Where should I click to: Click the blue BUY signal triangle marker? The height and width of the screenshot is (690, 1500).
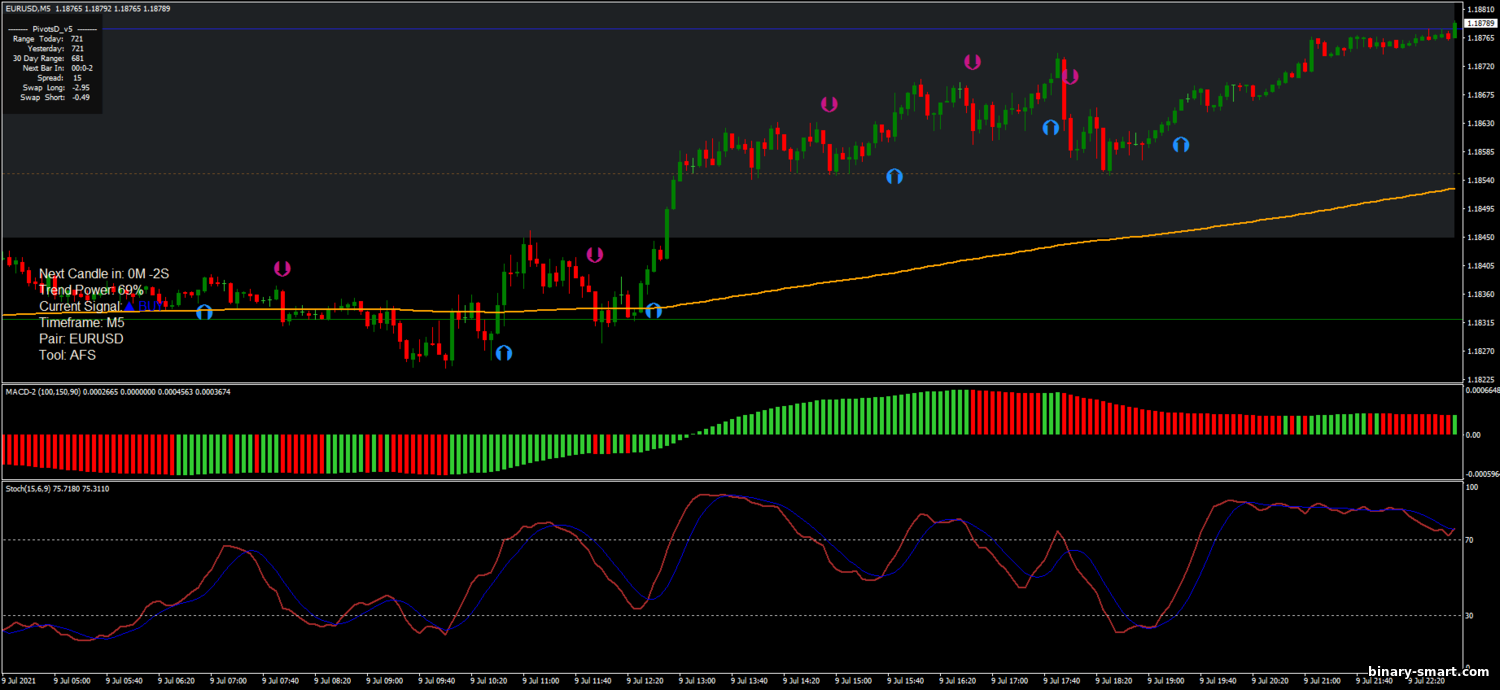click(x=129, y=305)
